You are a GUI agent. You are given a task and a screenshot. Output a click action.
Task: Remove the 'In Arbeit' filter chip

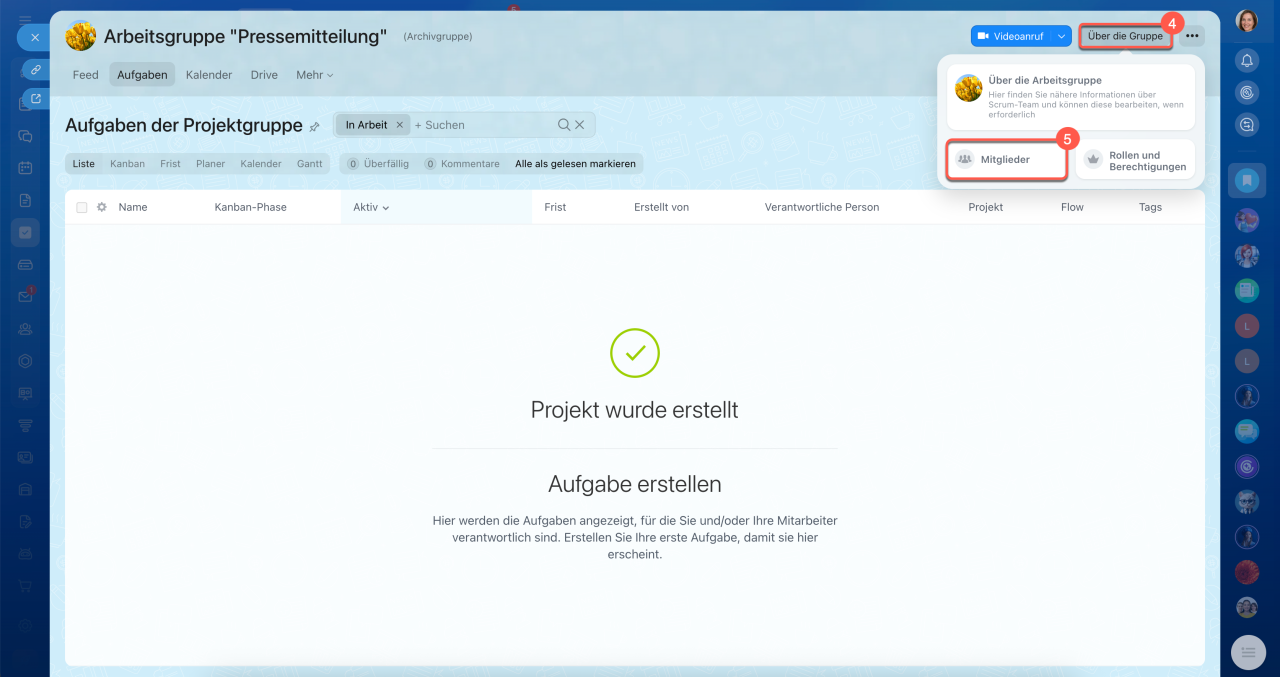point(399,125)
